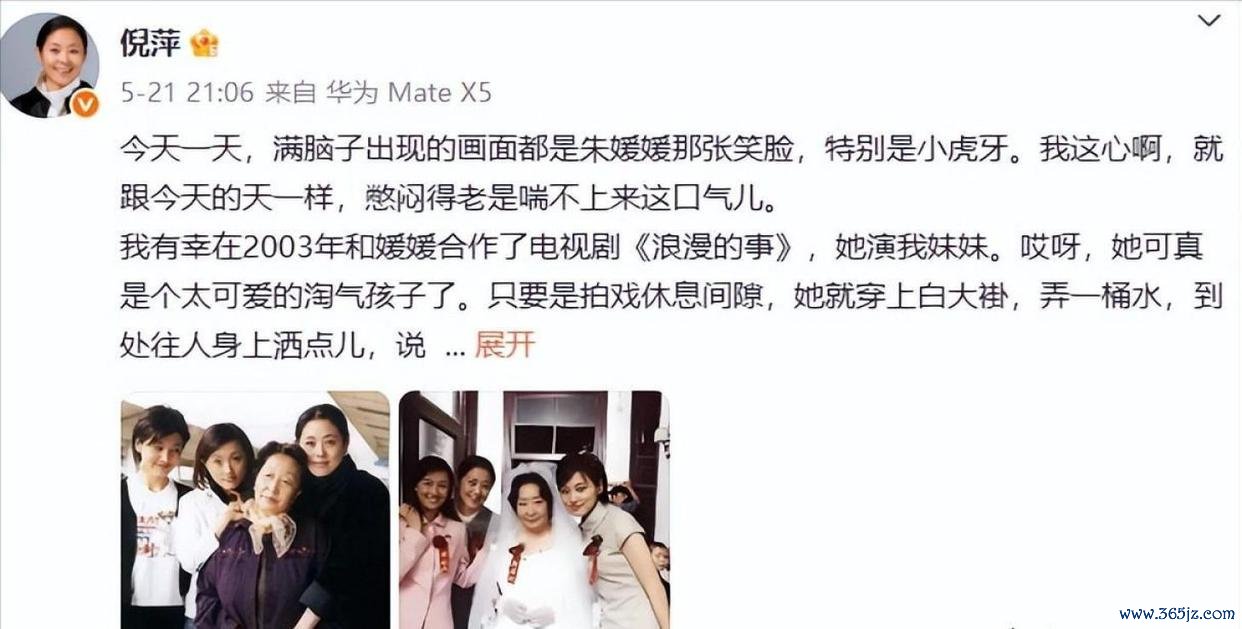
Task: Open the 倪萍 username link
Action: pos(149,43)
